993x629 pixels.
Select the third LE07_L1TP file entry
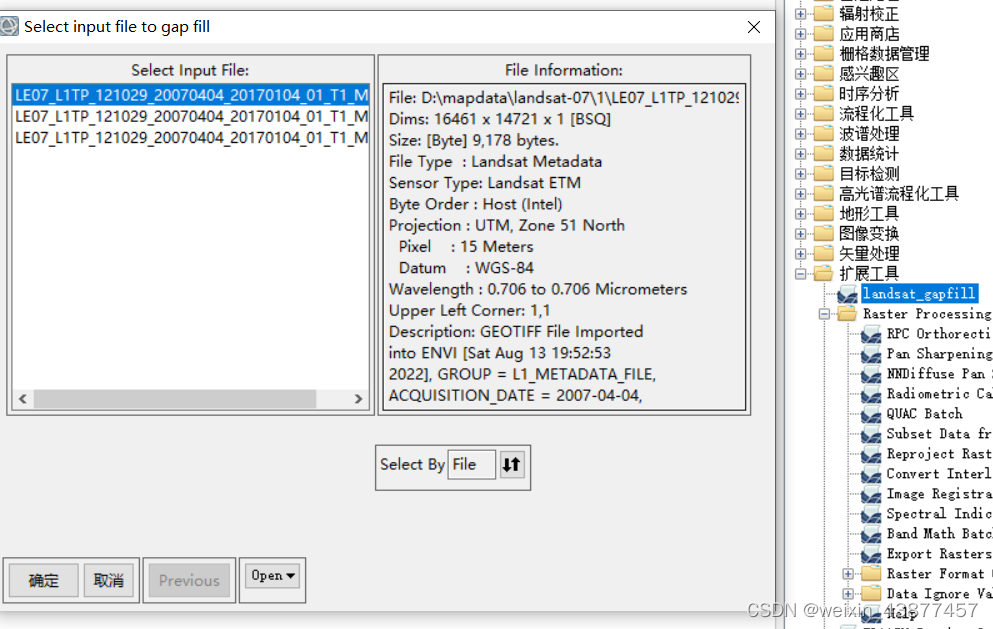tap(191, 137)
